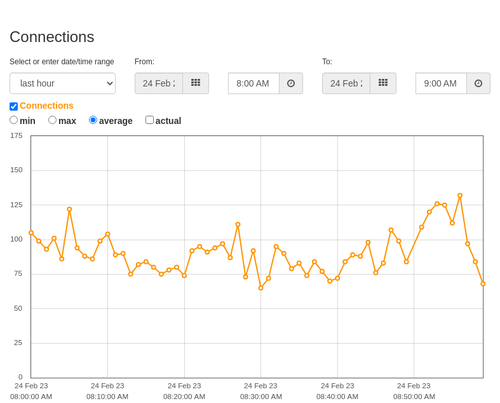Click the last data point near 68
This screenshot has width=500, height=403.
tap(483, 284)
